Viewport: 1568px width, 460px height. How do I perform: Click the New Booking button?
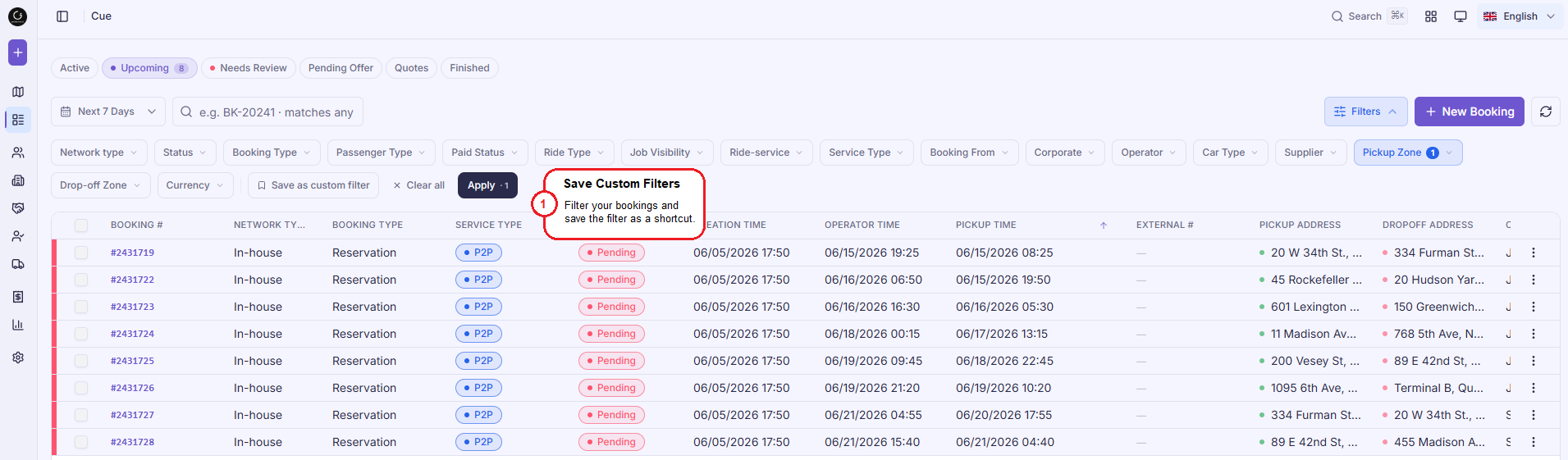tap(1470, 112)
